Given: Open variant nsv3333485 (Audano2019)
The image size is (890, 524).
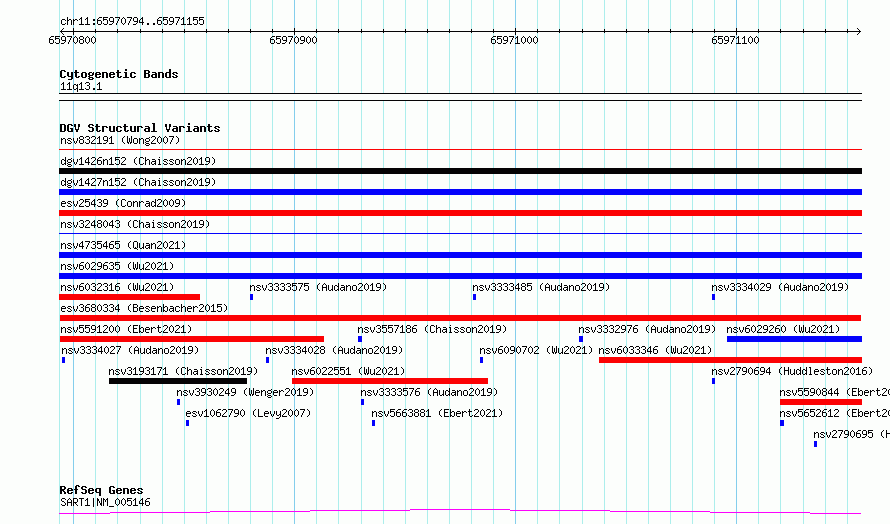Looking at the screenshot, I should pyautogui.click(x=541, y=287).
